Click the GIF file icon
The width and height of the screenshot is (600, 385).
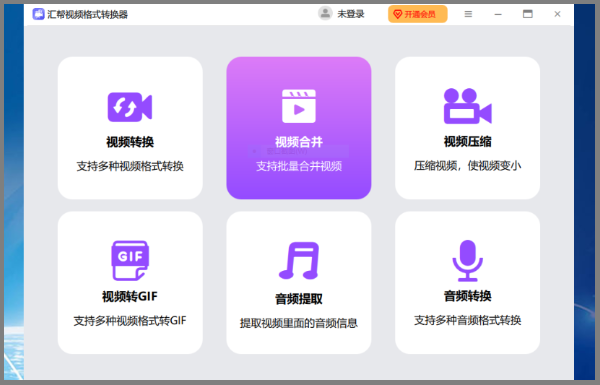(130, 260)
